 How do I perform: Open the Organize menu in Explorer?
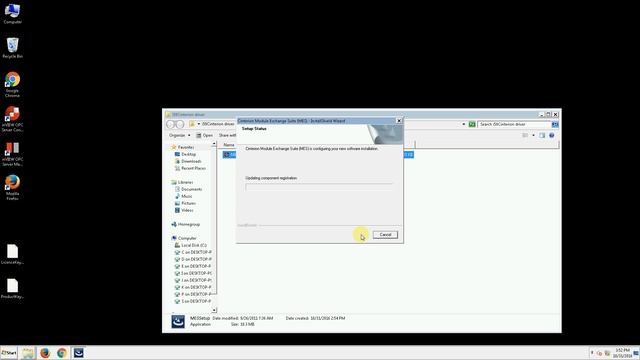(x=180, y=135)
